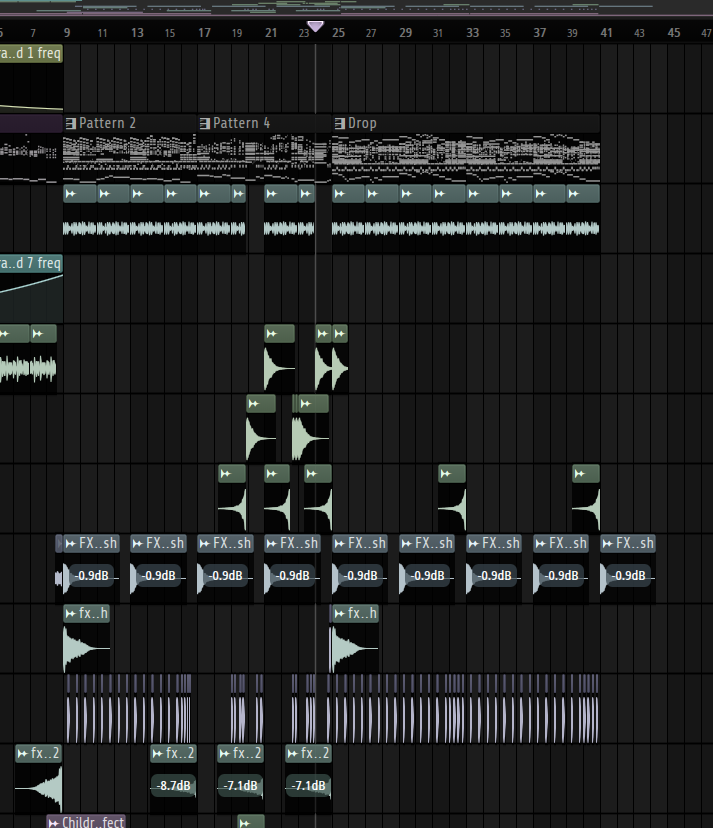Click -7.1dB label of fx..2 clip near bar 22
The width and height of the screenshot is (713, 828).
coord(308,786)
